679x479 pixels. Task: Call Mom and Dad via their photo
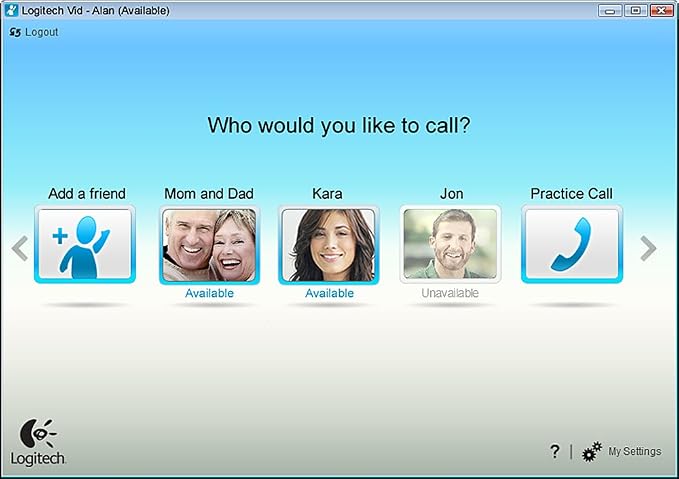210,245
